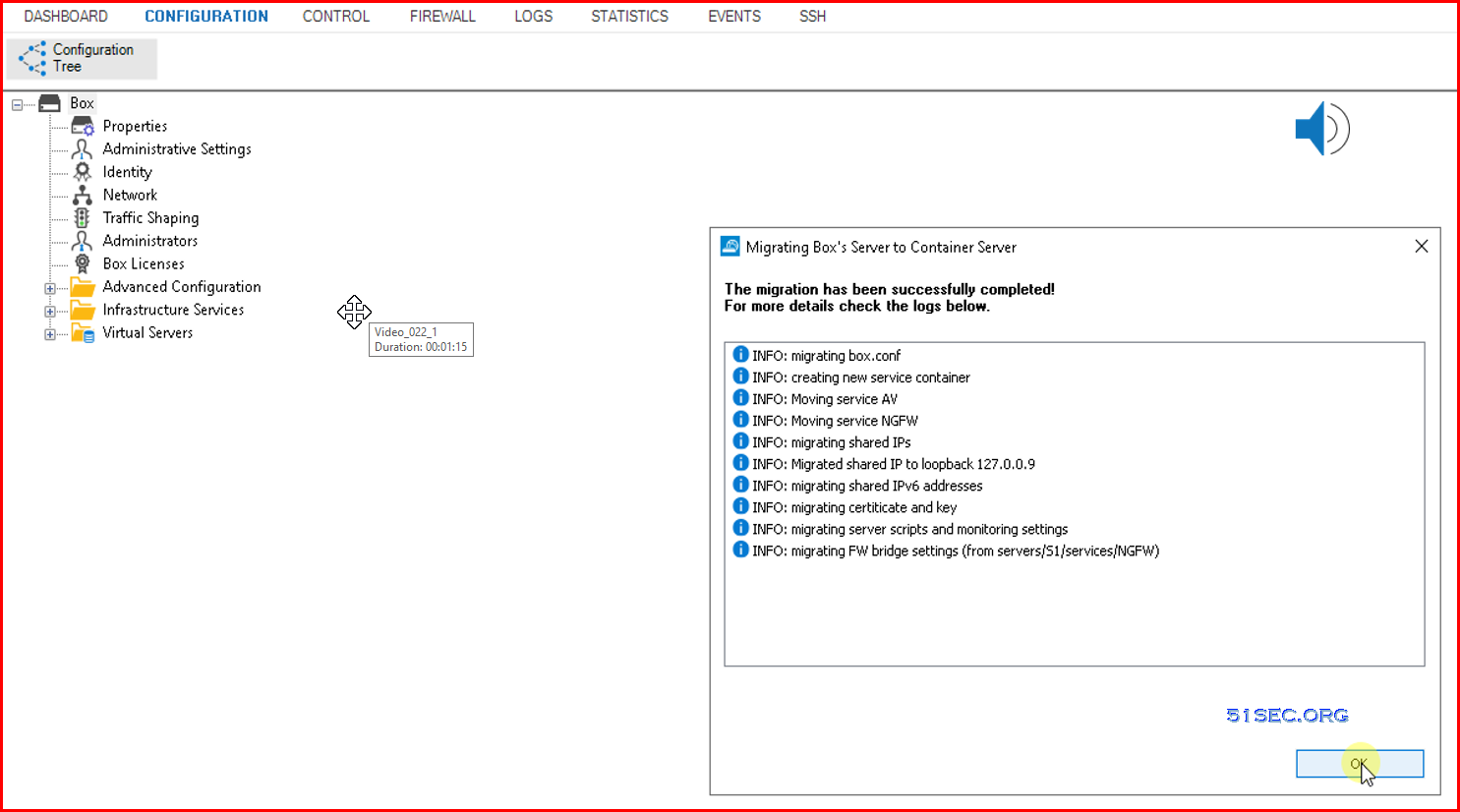
Task: Click log line 'server scripts and monitoring settings'
Action: [x=910, y=529]
